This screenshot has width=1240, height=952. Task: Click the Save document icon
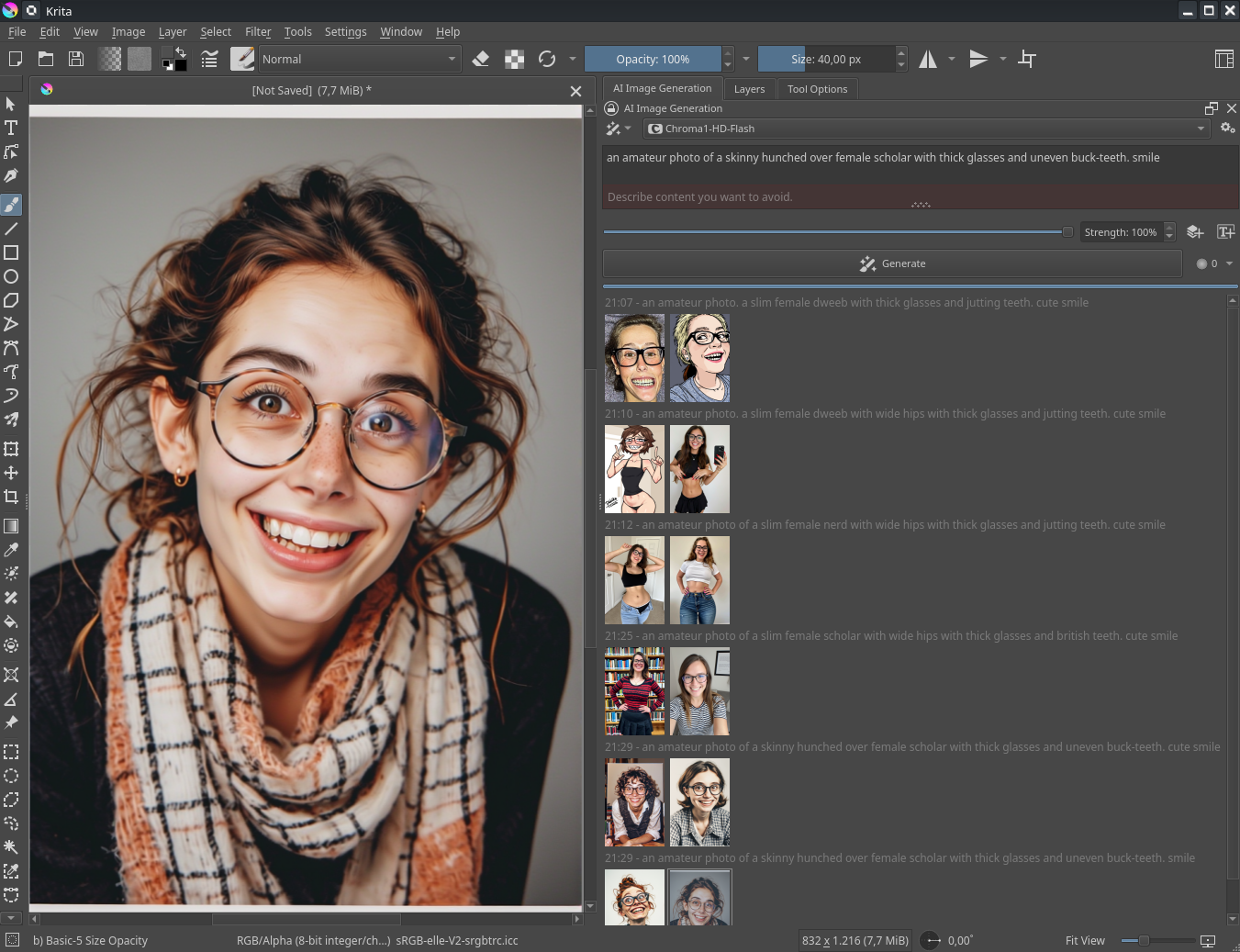pos(76,59)
